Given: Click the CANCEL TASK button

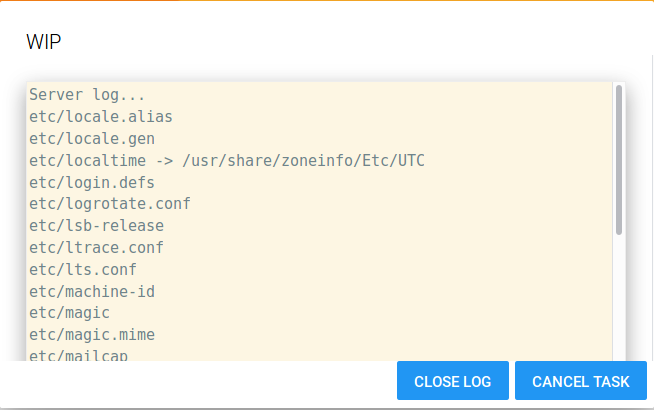Looking at the screenshot, I should click(x=580, y=381).
